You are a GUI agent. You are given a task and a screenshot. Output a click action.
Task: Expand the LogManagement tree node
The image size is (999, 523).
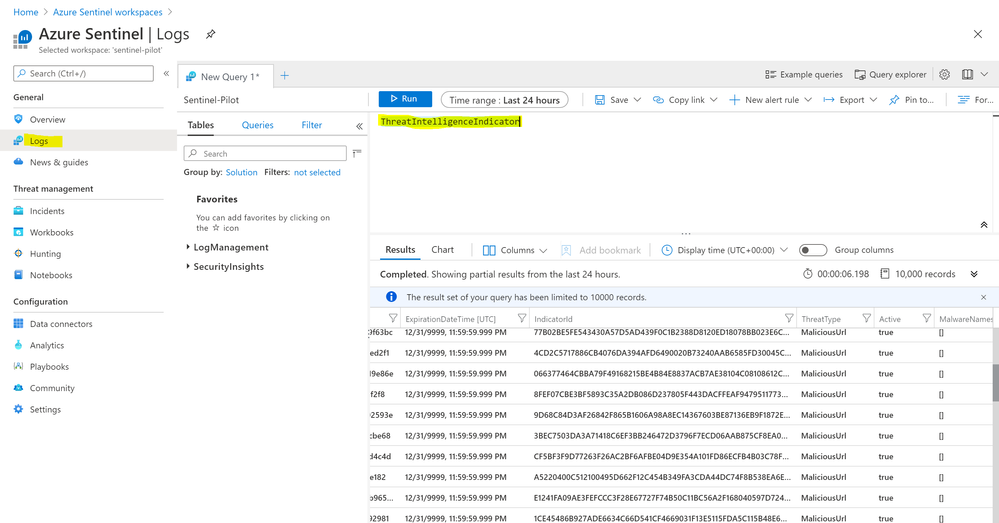pyautogui.click(x=187, y=247)
